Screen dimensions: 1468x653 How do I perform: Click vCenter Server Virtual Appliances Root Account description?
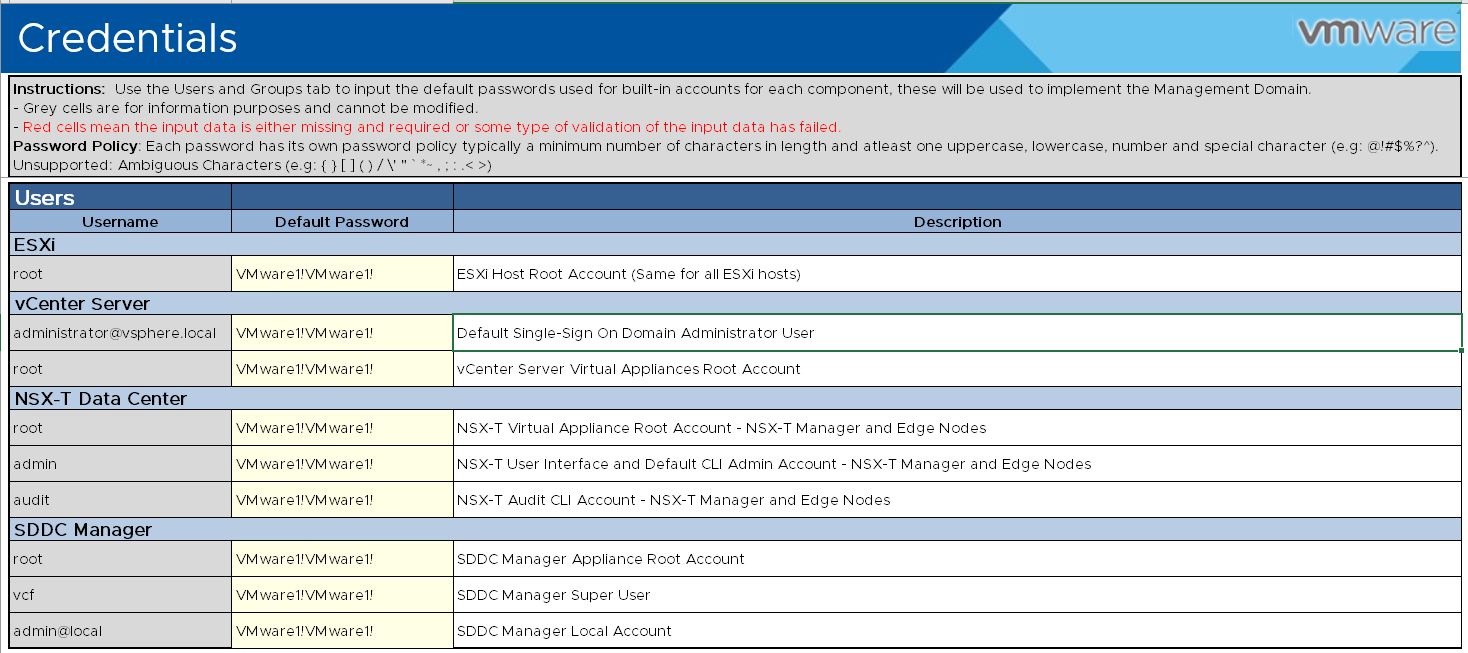click(x=957, y=369)
